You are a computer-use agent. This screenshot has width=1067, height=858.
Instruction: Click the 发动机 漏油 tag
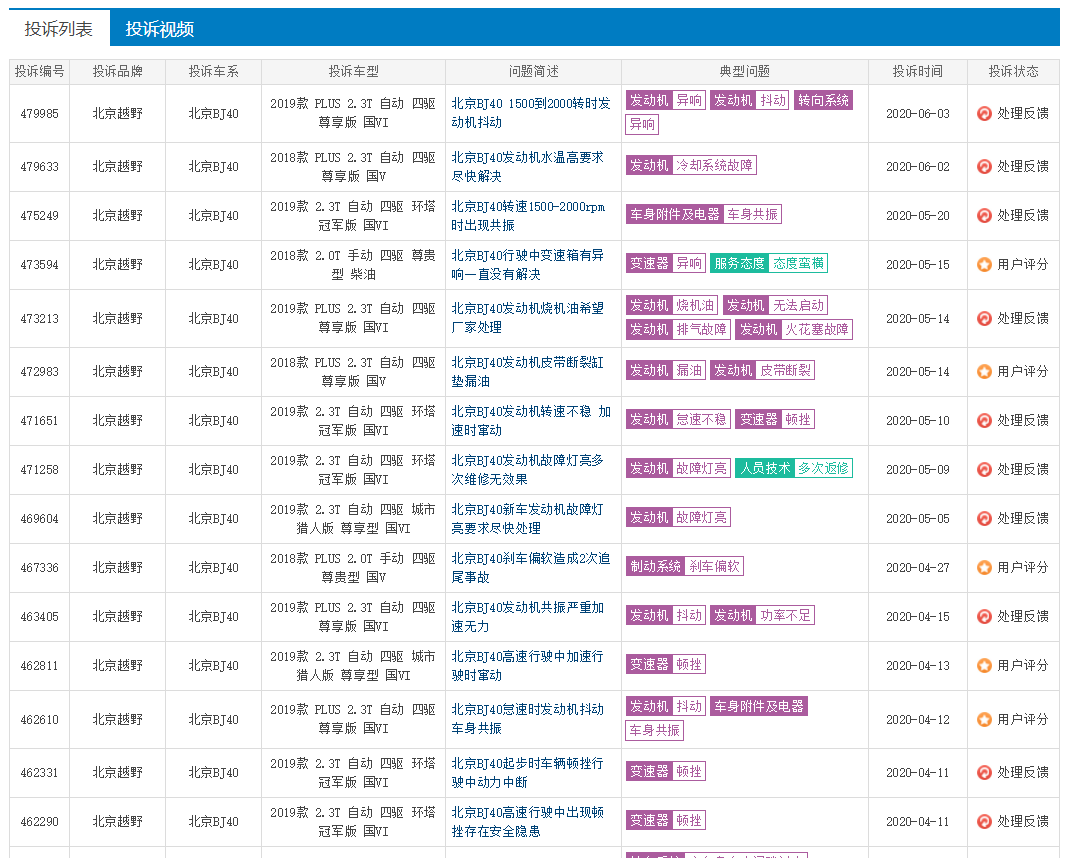point(666,370)
